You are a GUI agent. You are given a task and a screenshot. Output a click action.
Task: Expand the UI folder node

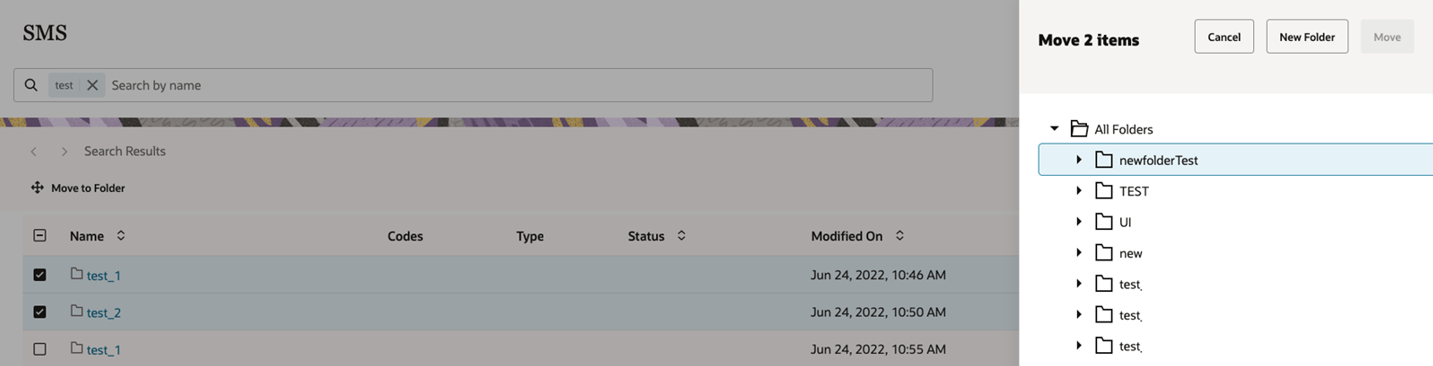(x=1079, y=222)
